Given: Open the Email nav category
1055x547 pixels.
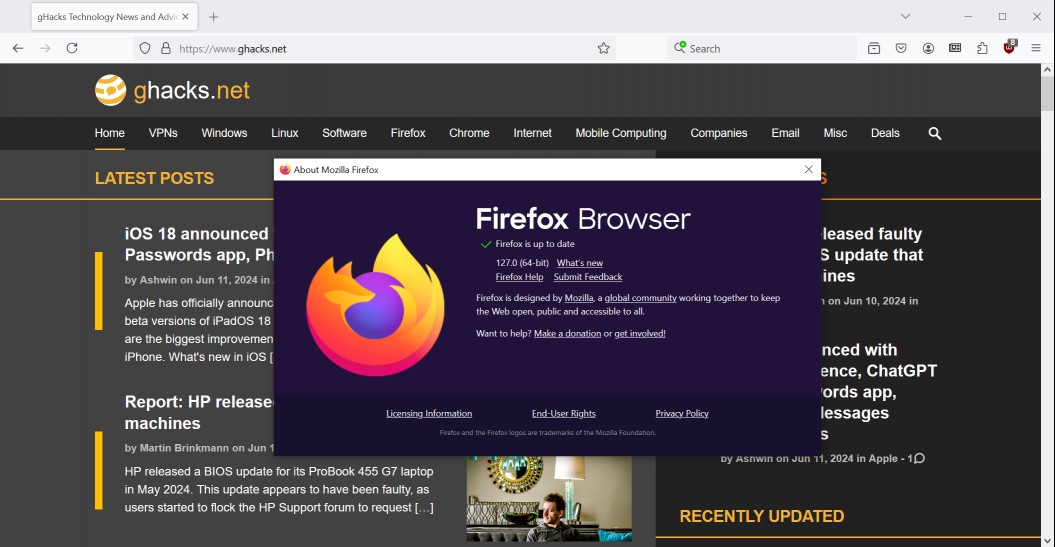Looking at the screenshot, I should click(x=785, y=133).
